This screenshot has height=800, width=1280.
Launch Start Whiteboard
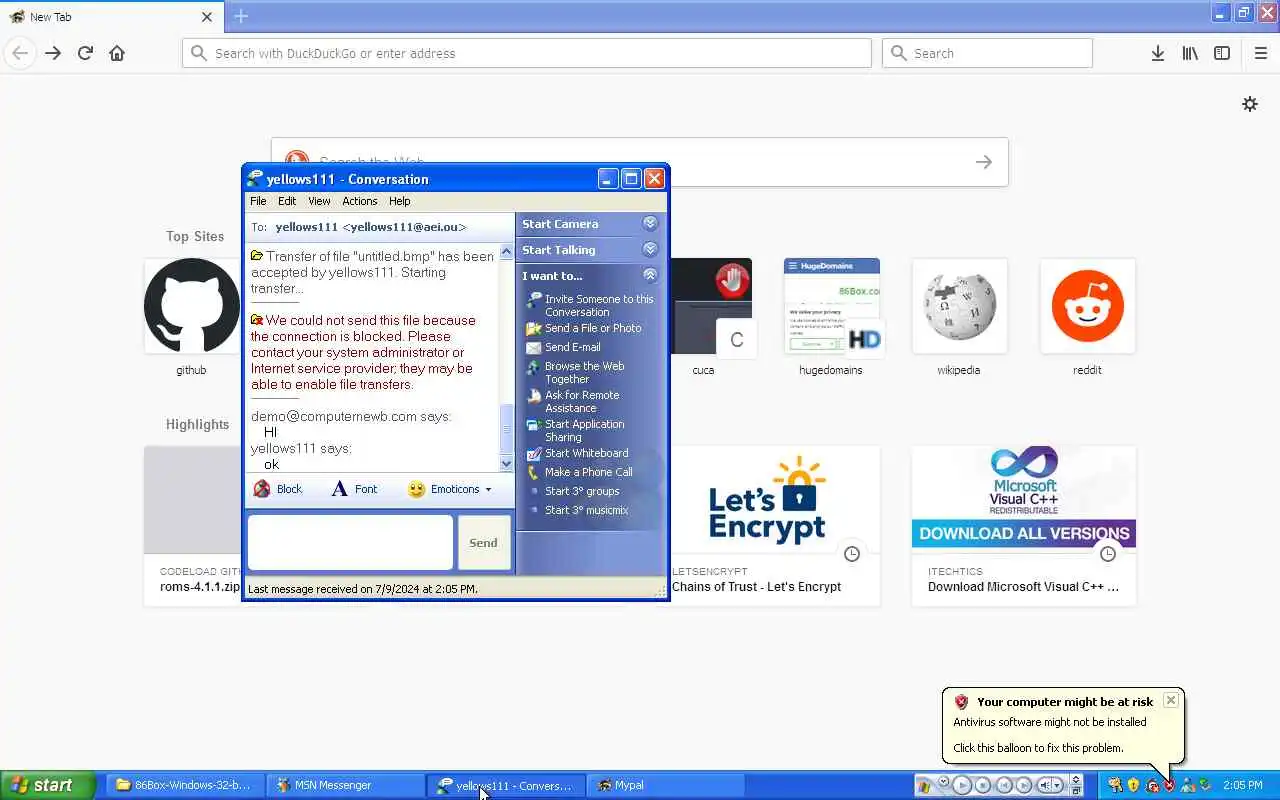[578, 453]
